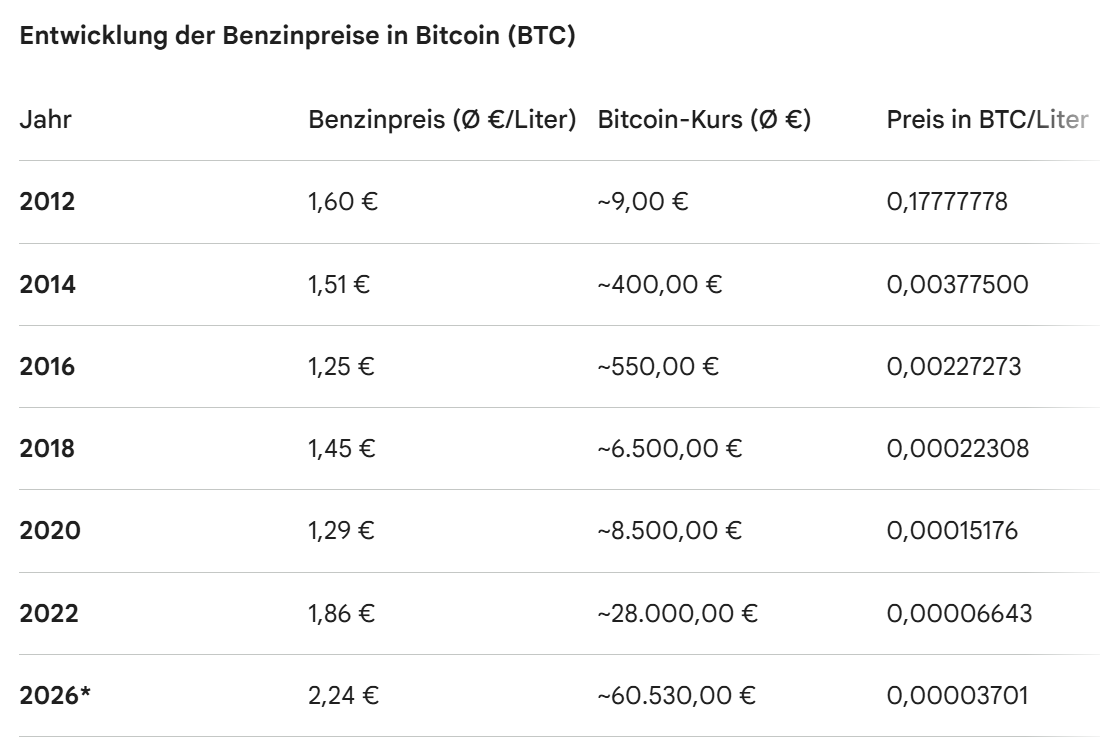Select the 2026* year cell

[55, 695]
